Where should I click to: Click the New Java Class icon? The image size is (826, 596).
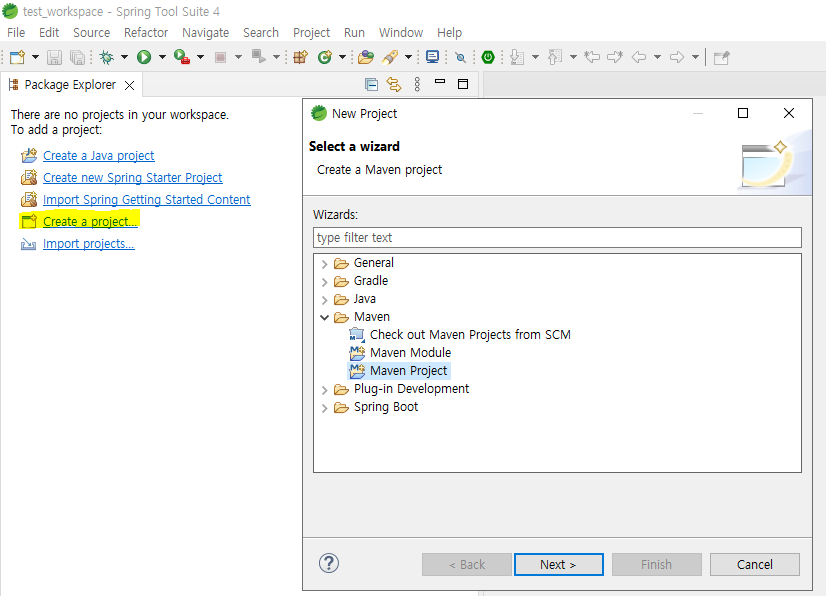325,57
